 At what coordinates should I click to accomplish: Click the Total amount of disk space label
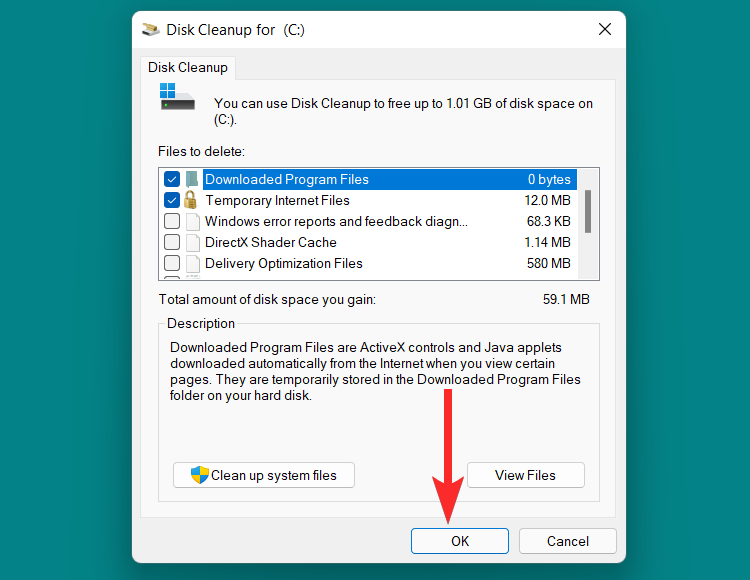pos(267,299)
